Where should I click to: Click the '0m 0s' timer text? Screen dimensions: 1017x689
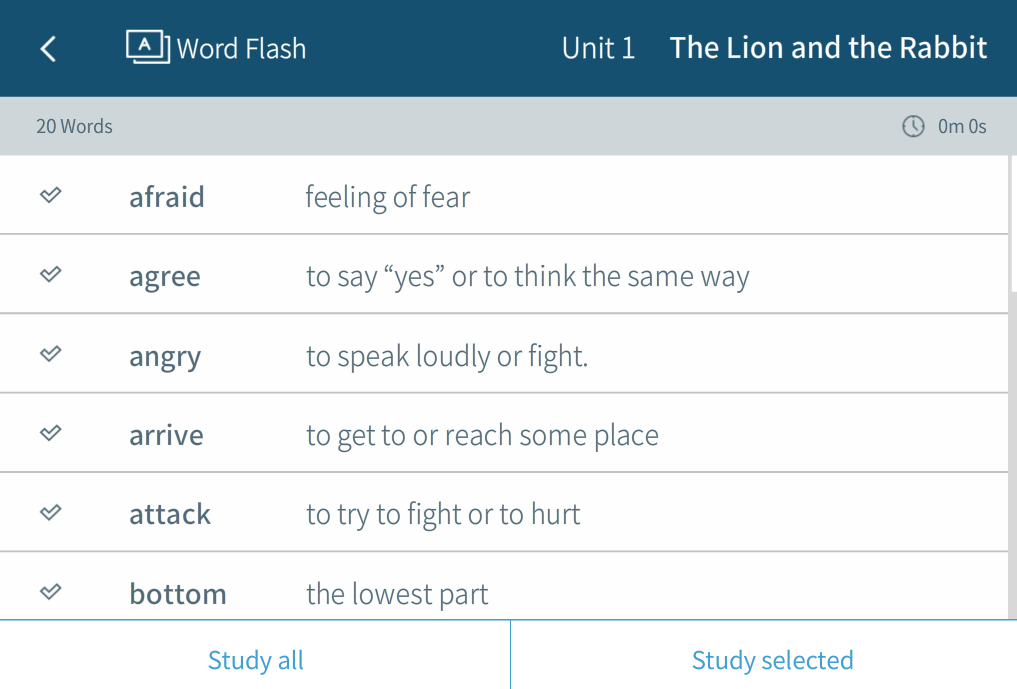click(x=962, y=126)
